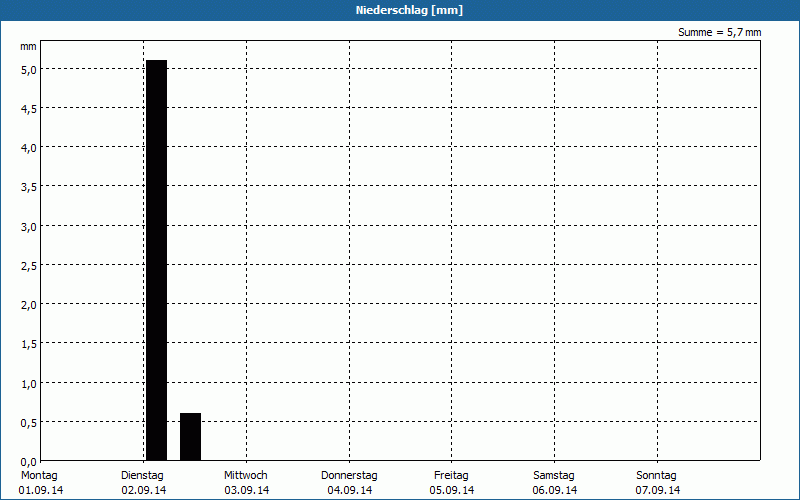
Task: Select the date 03.09.14
Action: pos(247,490)
